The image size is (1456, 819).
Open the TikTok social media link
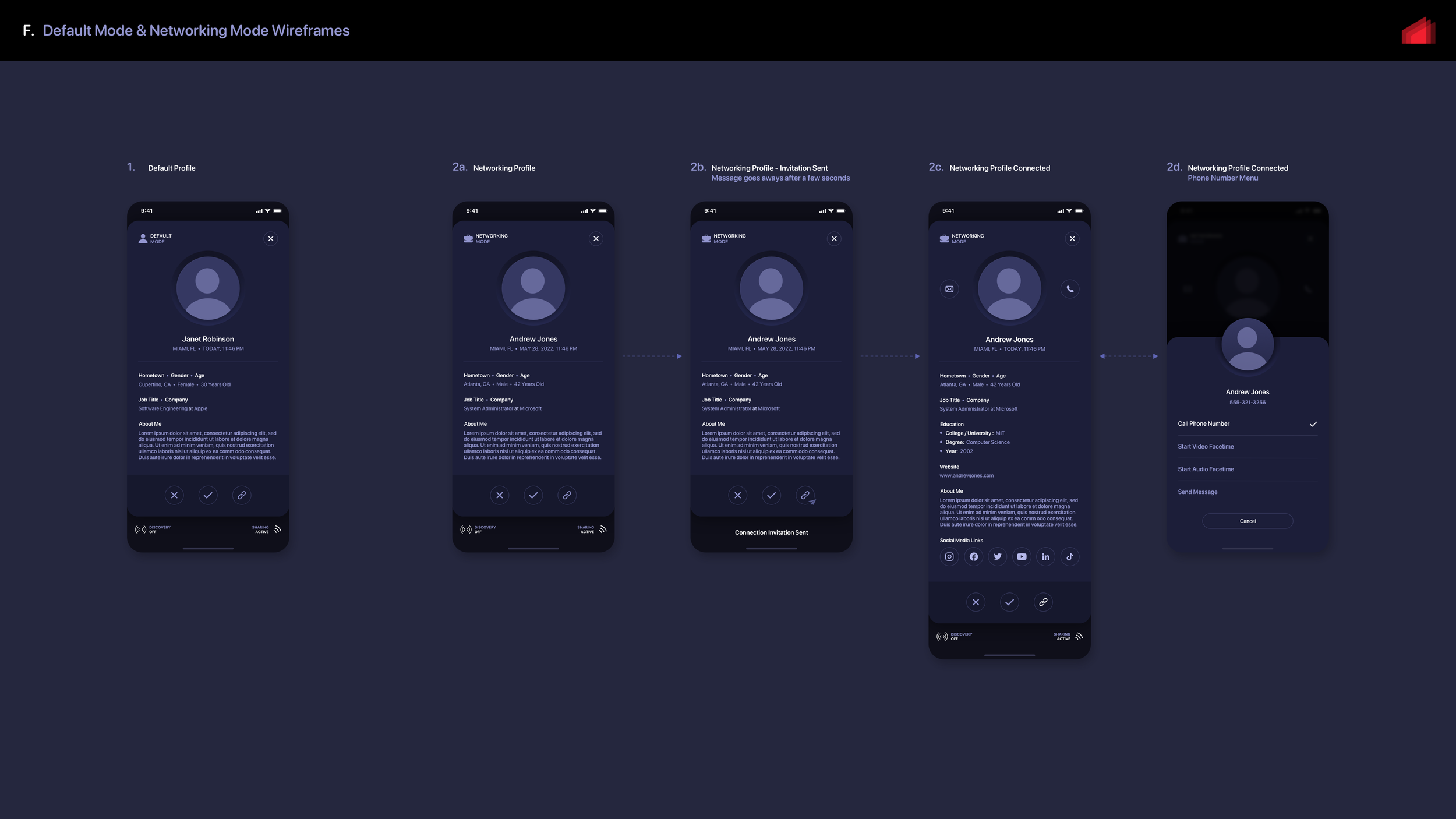tap(1070, 557)
